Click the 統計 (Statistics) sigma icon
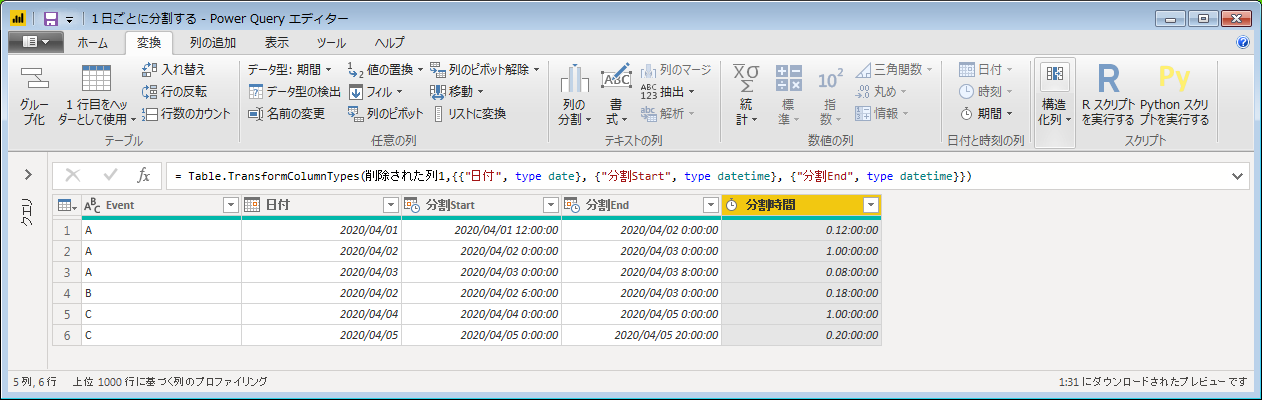 tap(745, 79)
